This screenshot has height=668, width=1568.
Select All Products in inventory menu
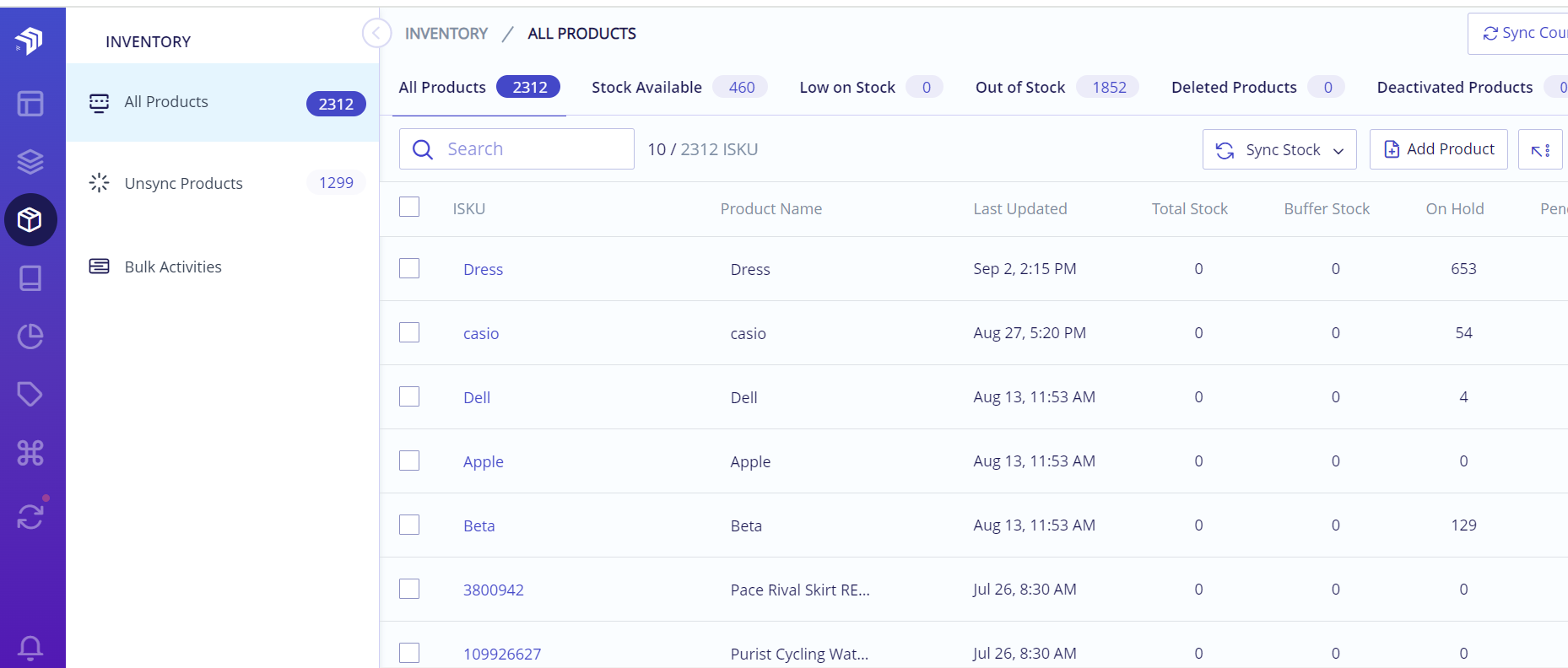click(x=223, y=102)
